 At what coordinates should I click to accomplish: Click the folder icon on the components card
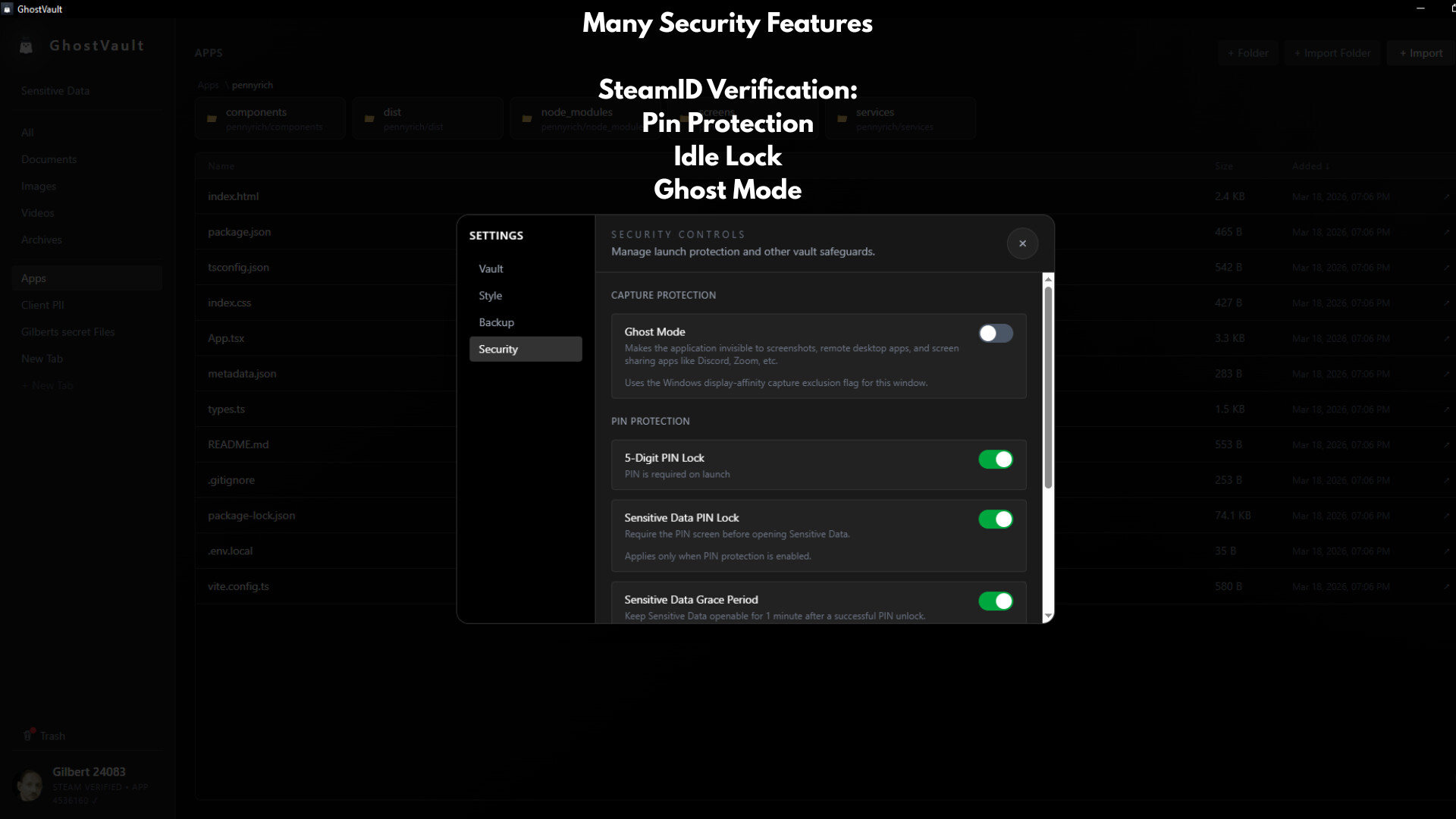[x=213, y=118]
